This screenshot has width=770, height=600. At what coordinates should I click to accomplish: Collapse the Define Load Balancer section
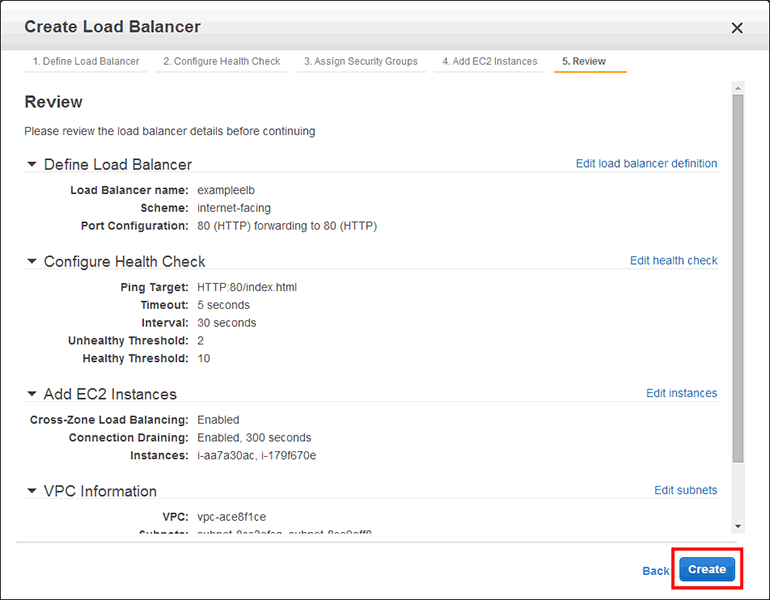coord(32,164)
